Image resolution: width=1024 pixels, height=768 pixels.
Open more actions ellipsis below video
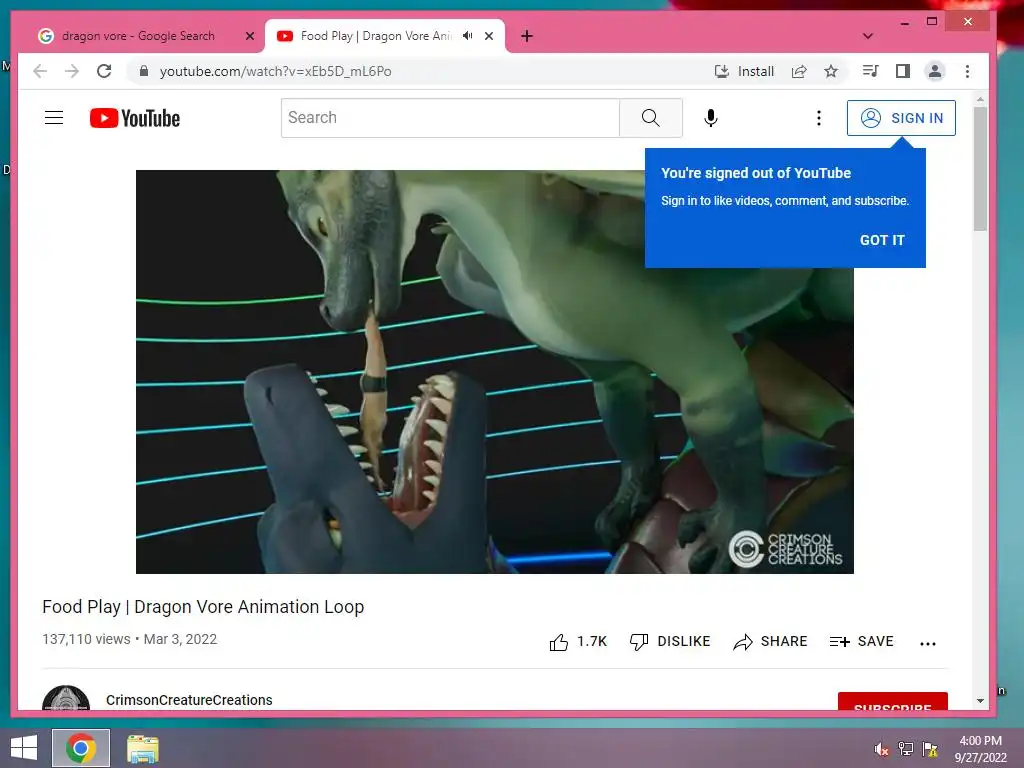[927, 643]
